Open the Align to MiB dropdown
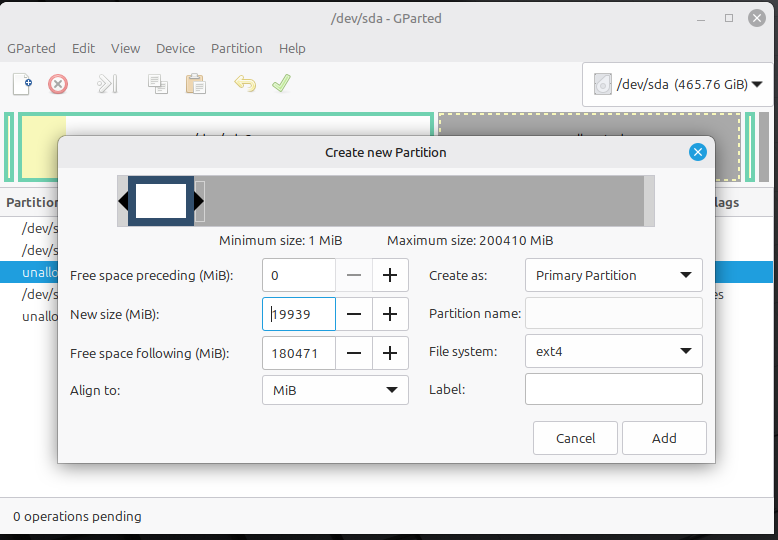 (x=335, y=390)
